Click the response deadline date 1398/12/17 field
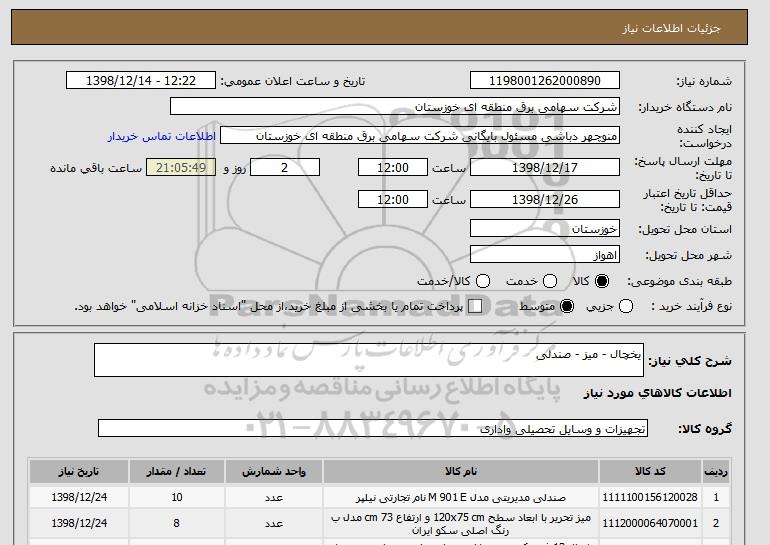 click(545, 167)
